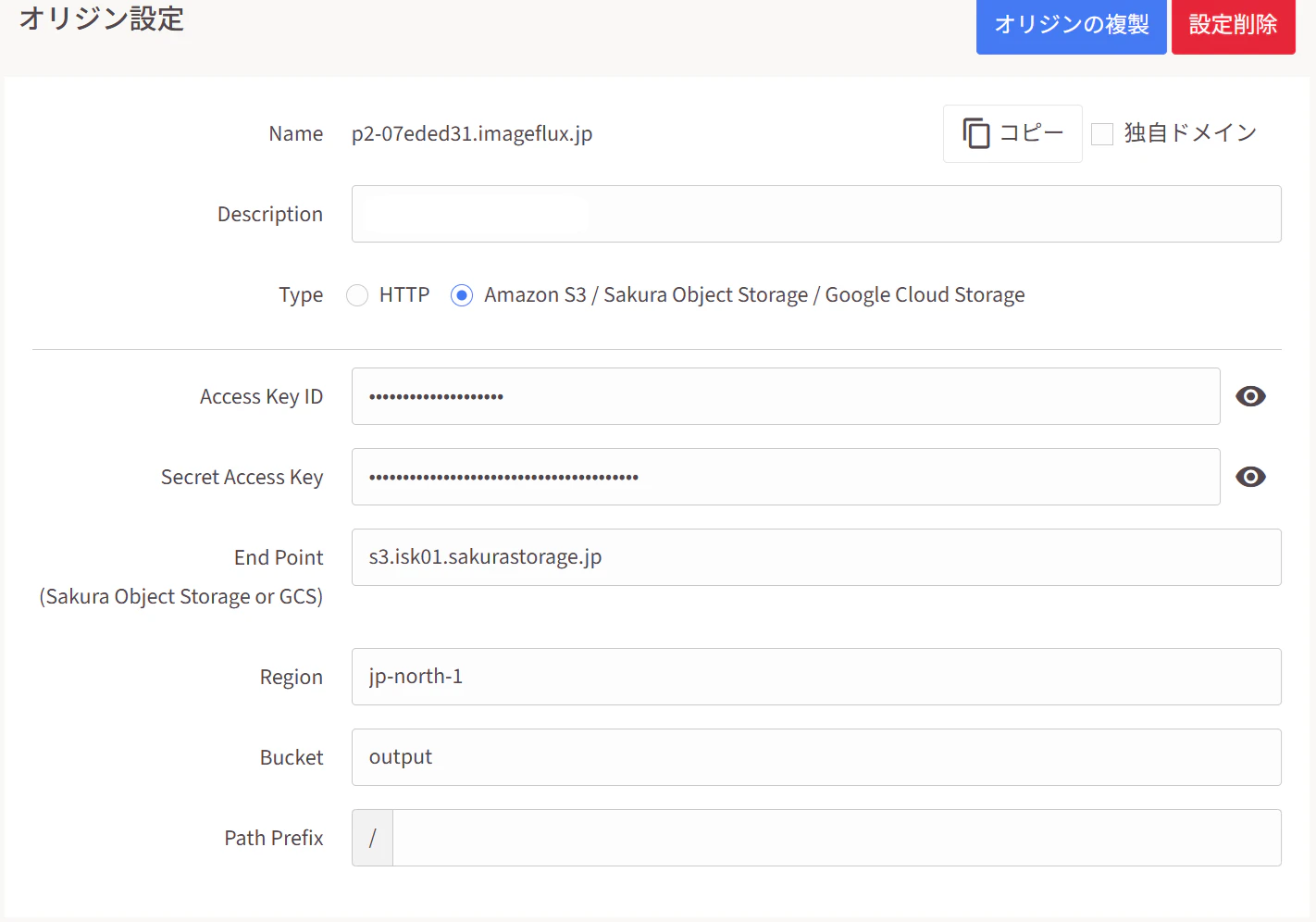Select the HTTP type radio button
Screen dimensions: 1316x922
[x=357, y=295]
